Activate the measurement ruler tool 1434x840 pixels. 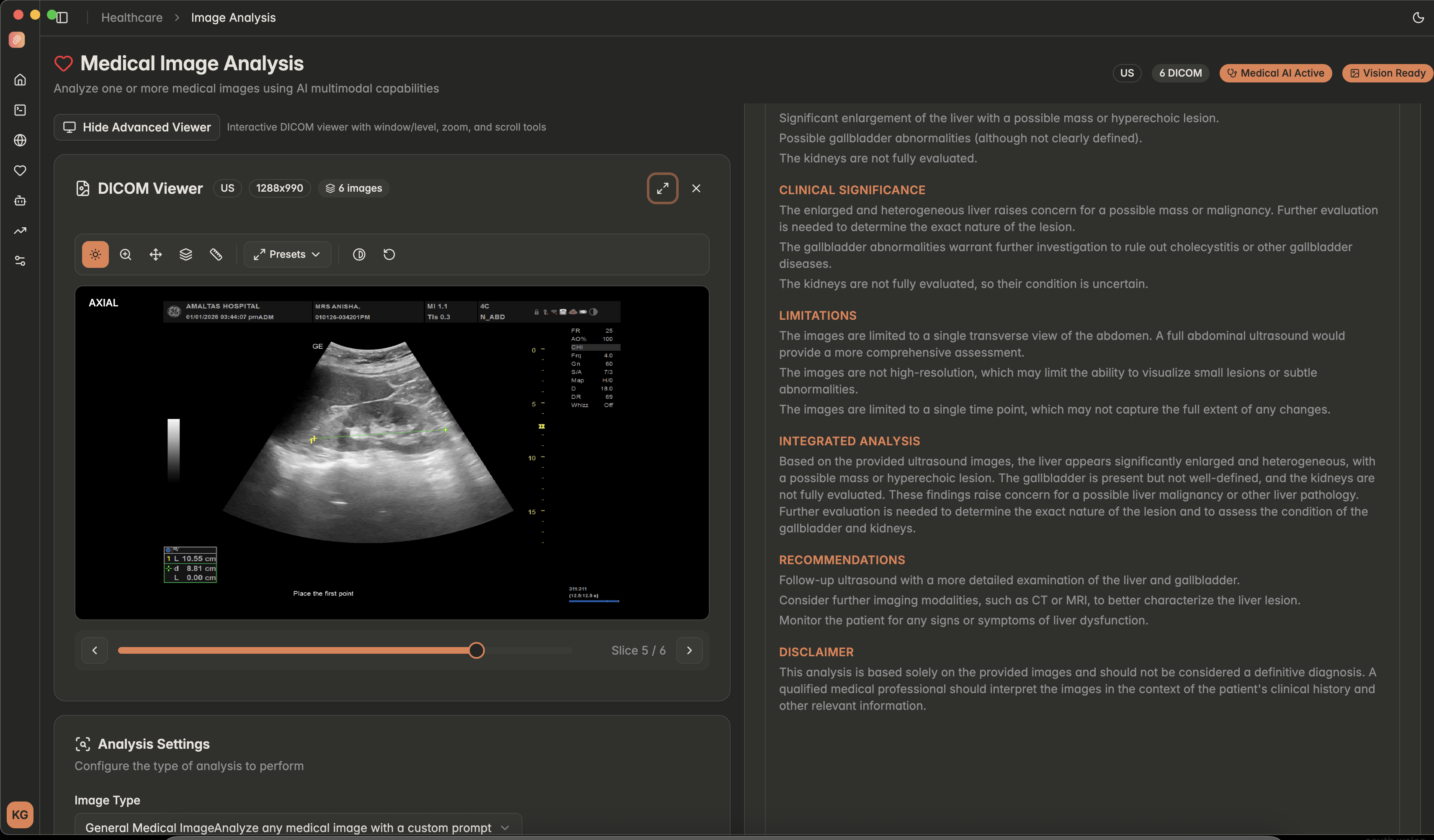(216, 254)
